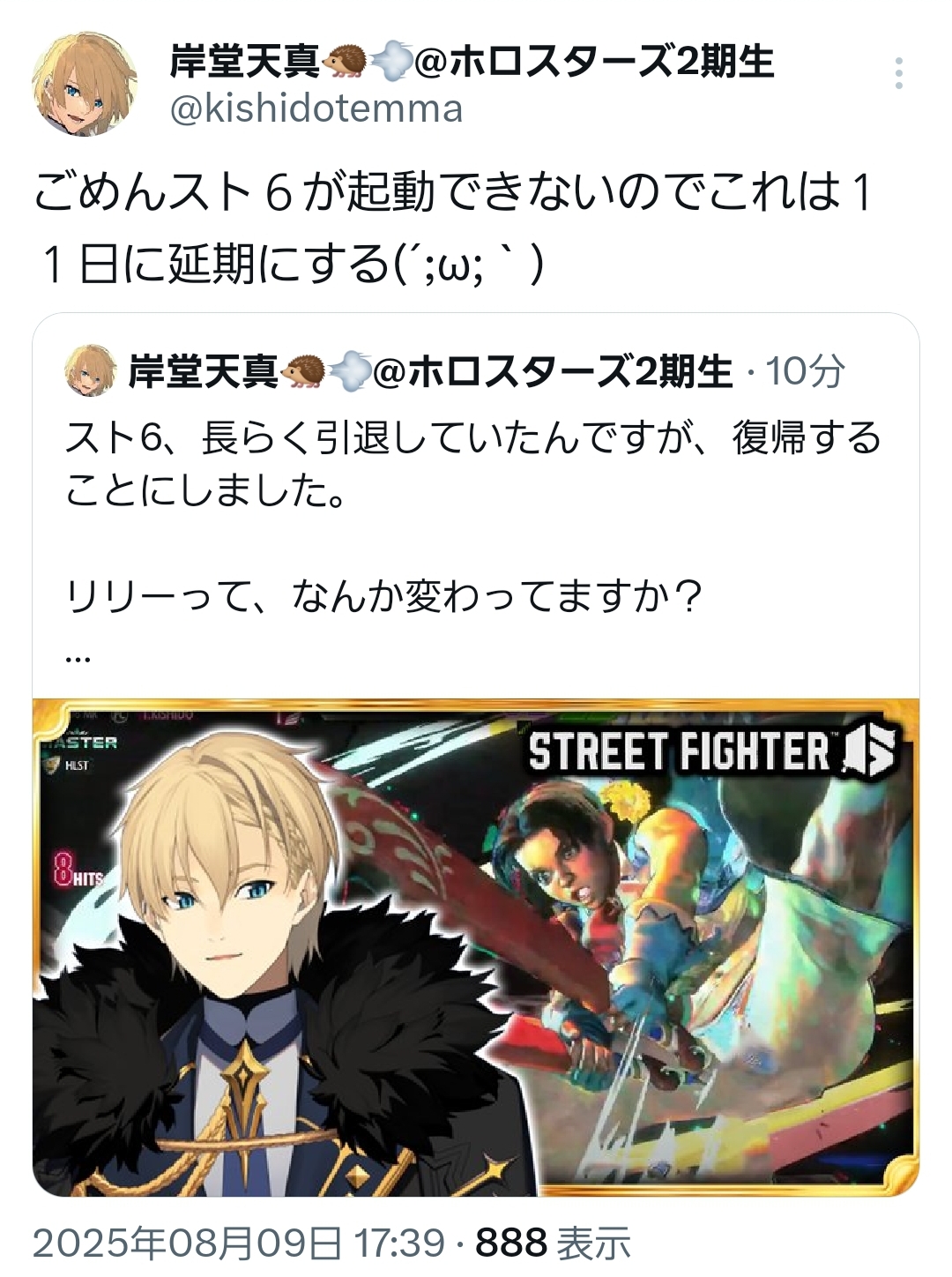Viewport: 952px width, 1277px height.
Task: Open the quoted tweet author name 岸堂天真
Action: pos(205,371)
